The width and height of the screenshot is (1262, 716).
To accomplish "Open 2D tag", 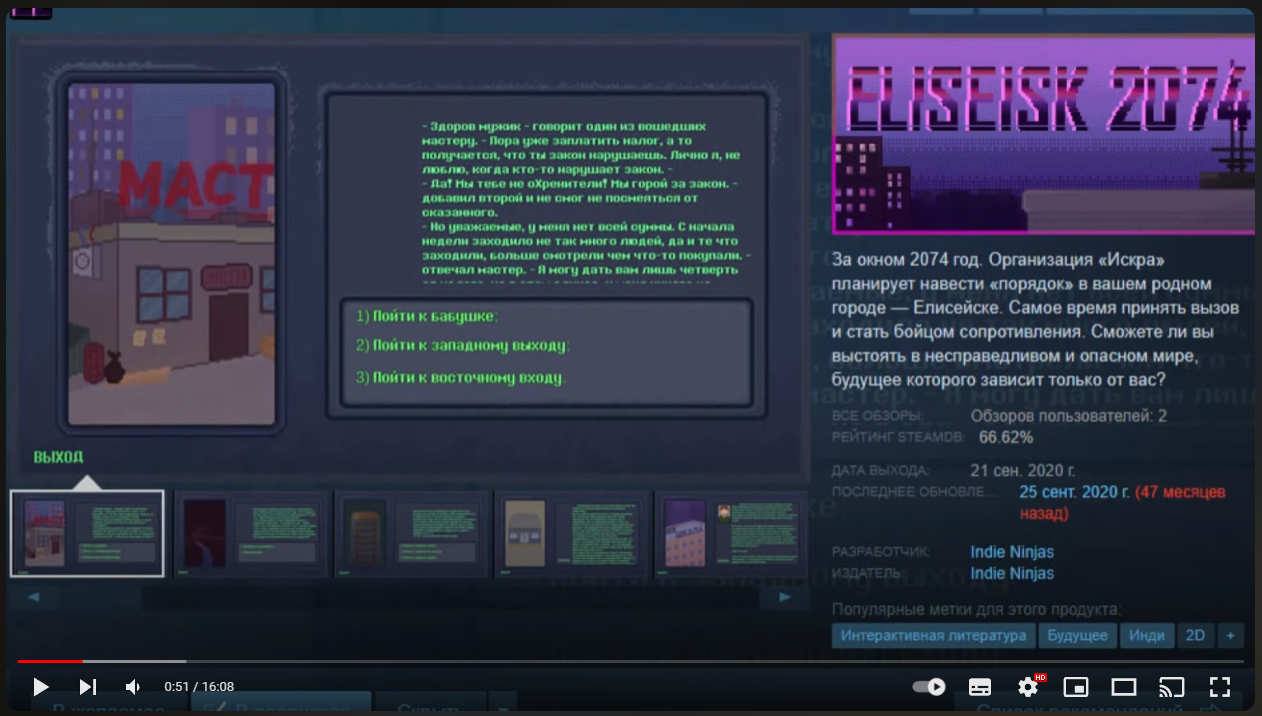I will [1195, 635].
